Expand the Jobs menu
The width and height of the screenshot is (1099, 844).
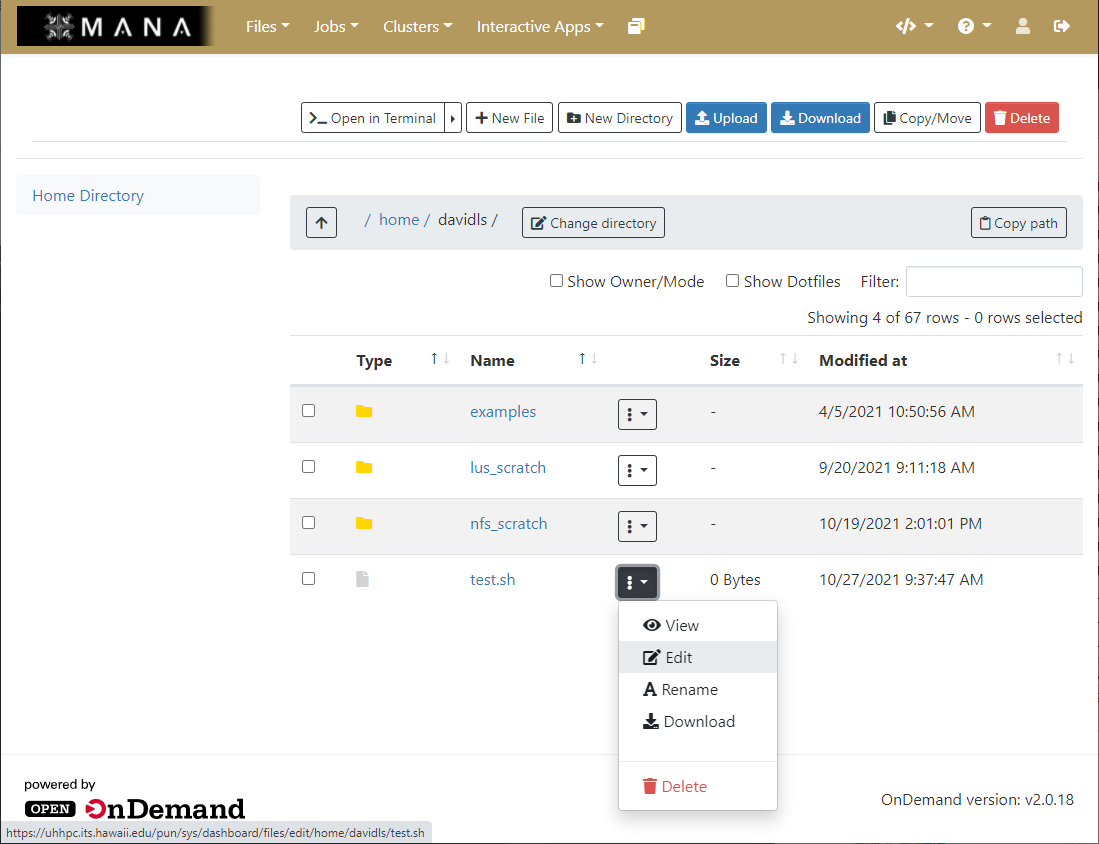pyautogui.click(x=336, y=27)
